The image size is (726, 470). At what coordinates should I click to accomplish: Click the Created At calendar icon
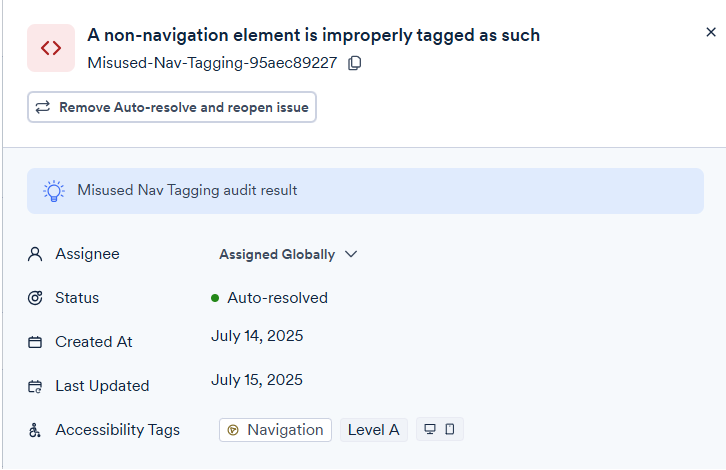point(35,342)
